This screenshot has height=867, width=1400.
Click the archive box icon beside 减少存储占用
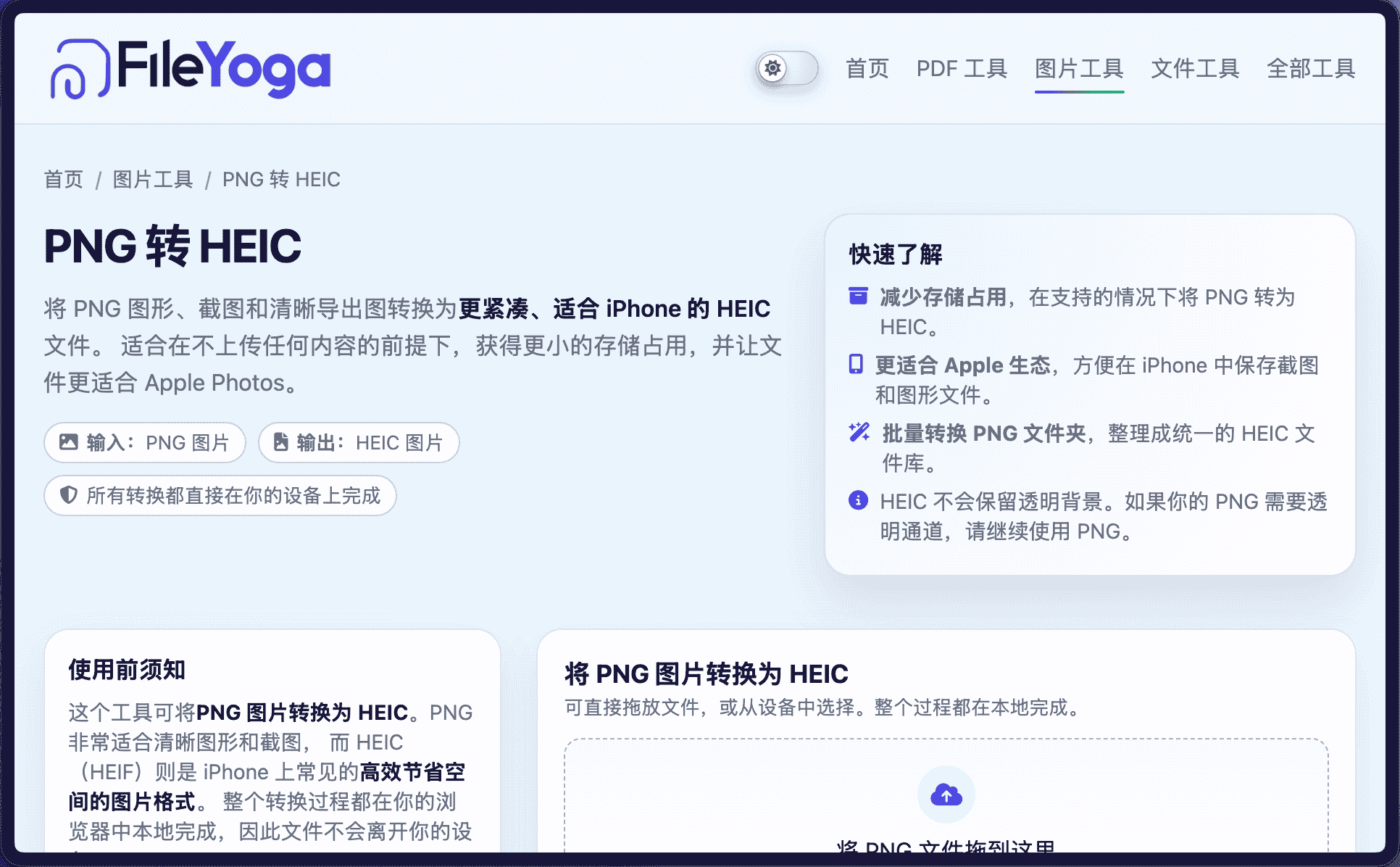(x=858, y=296)
